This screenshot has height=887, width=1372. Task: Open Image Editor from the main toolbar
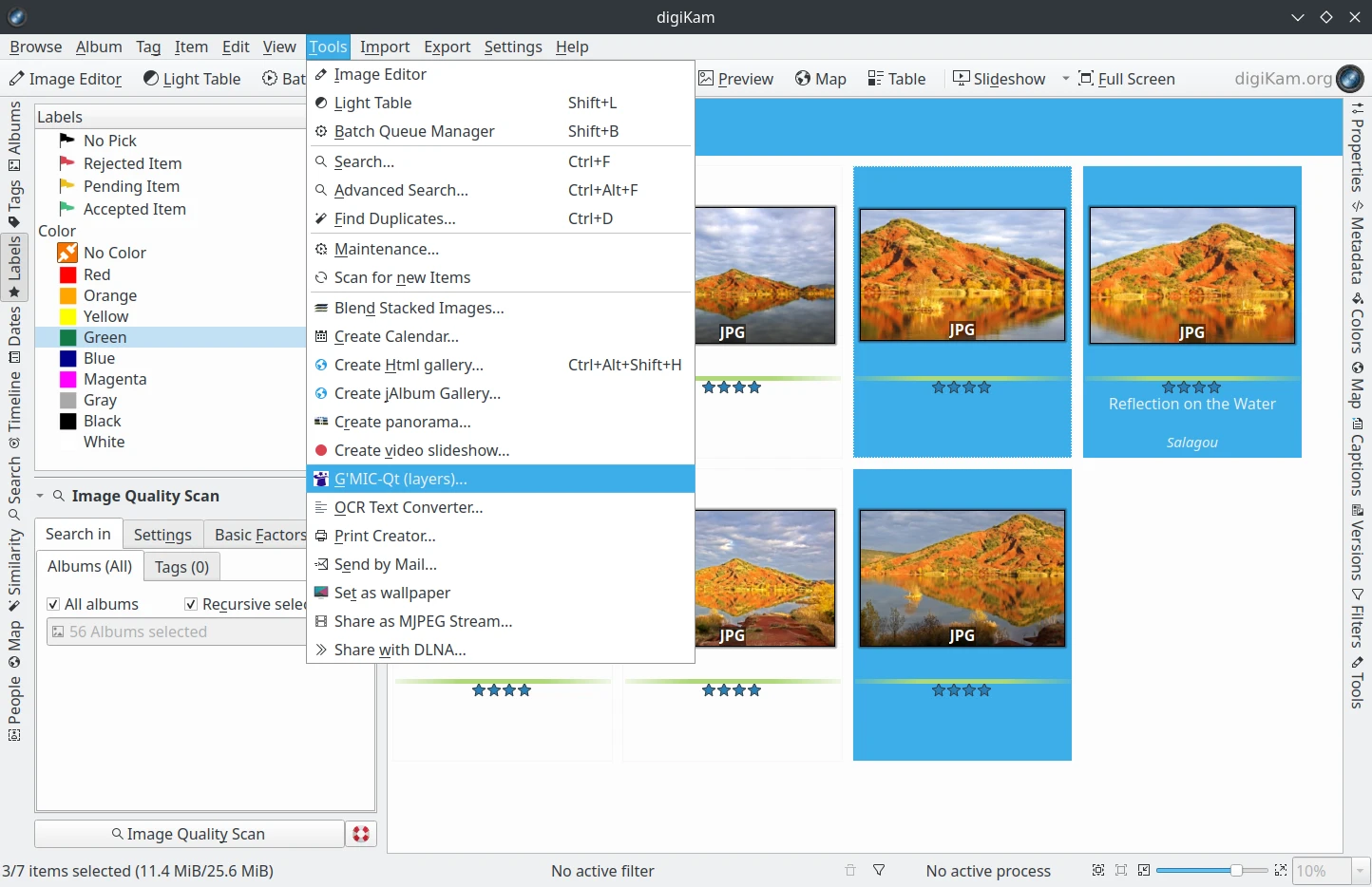(66, 79)
